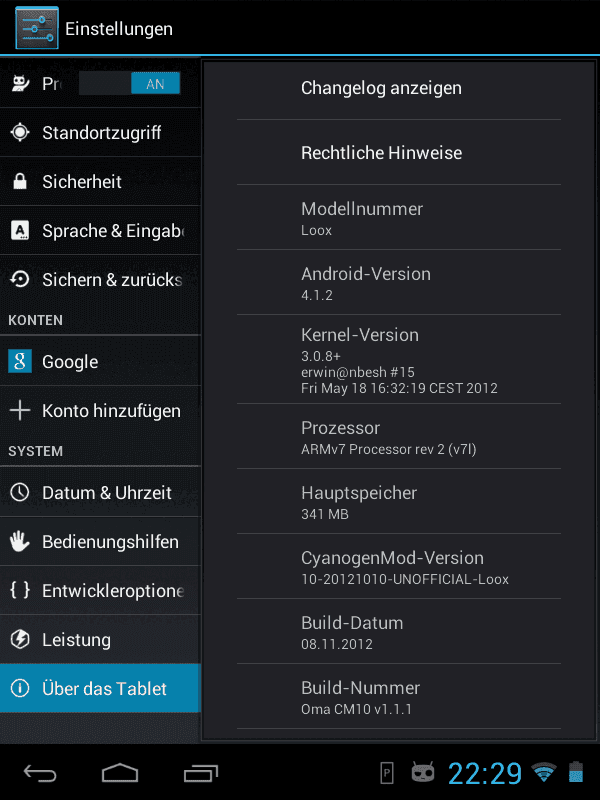Screen dimensions: 600x800
Task: Tap the home navigation button
Action: [120, 773]
